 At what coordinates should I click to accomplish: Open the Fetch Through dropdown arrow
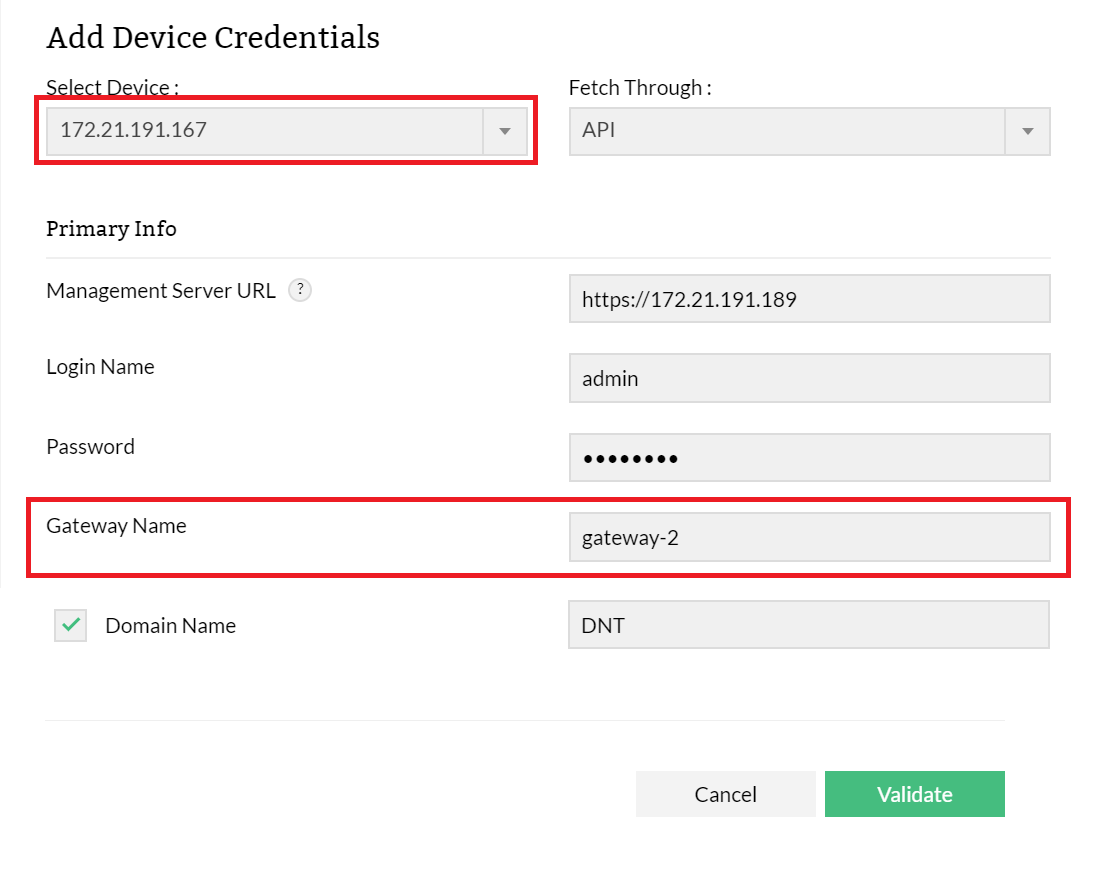(x=1027, y=131)
